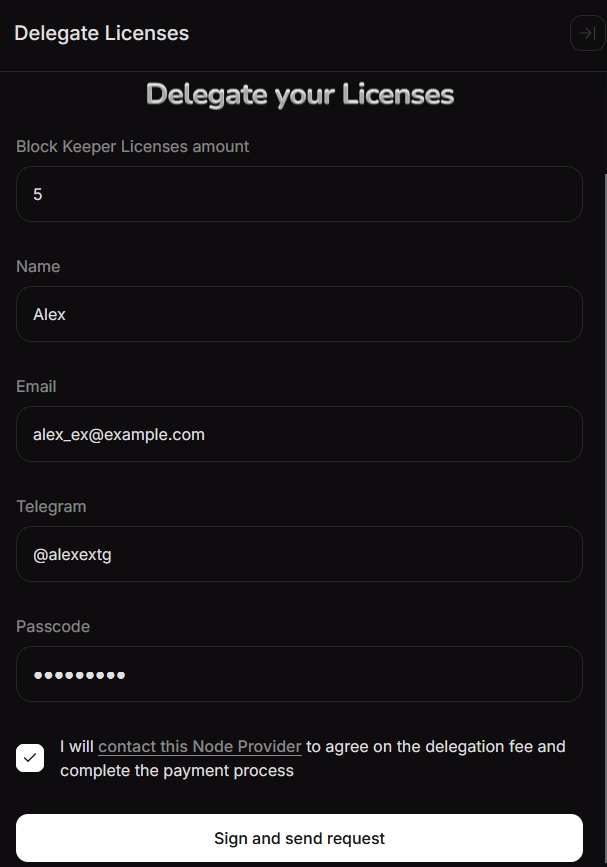607x867 pixels.
Task: Click the 'complete the payment process' agreement text
Action: (177, 771)
